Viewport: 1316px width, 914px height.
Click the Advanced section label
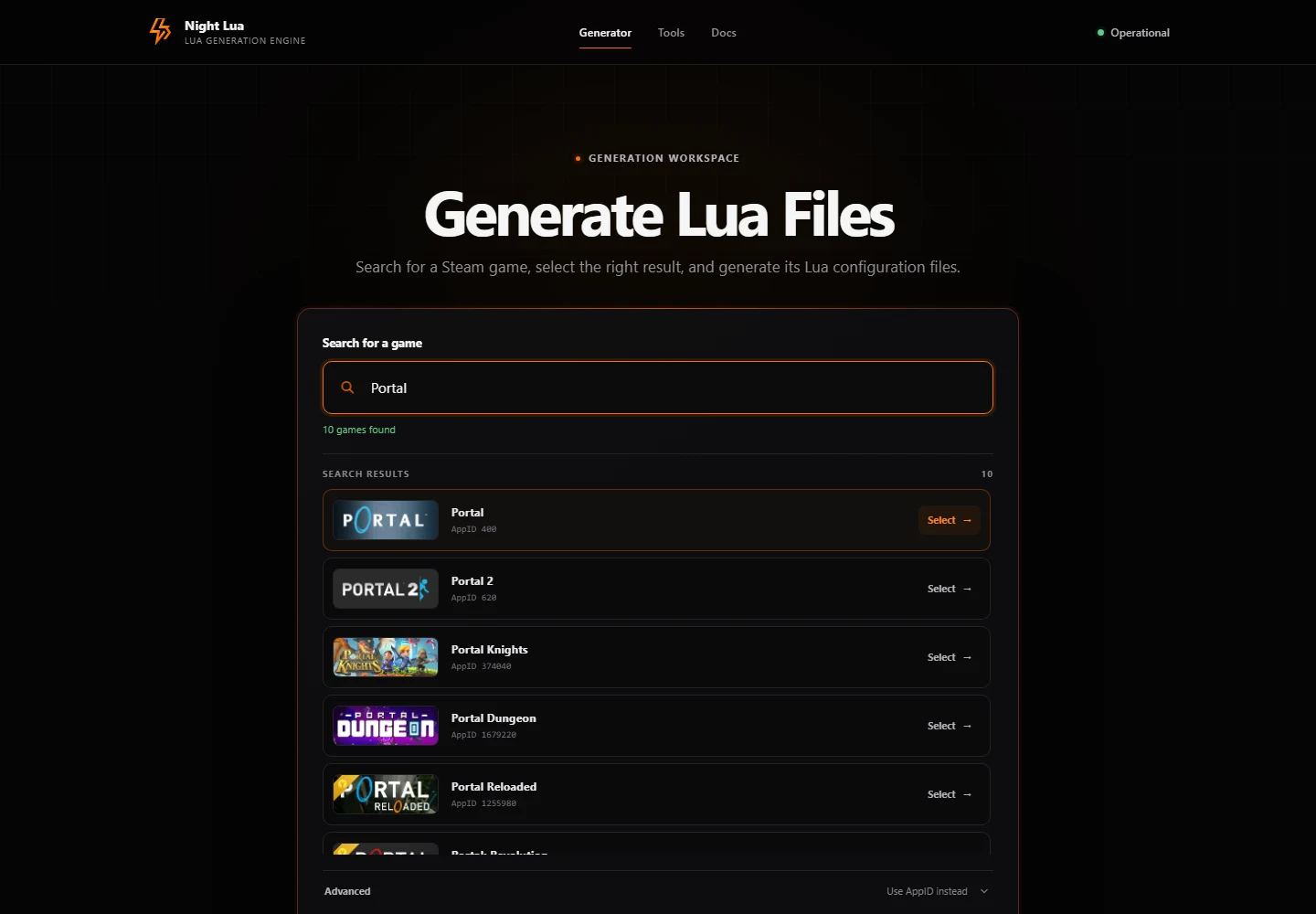pos(347,891)
